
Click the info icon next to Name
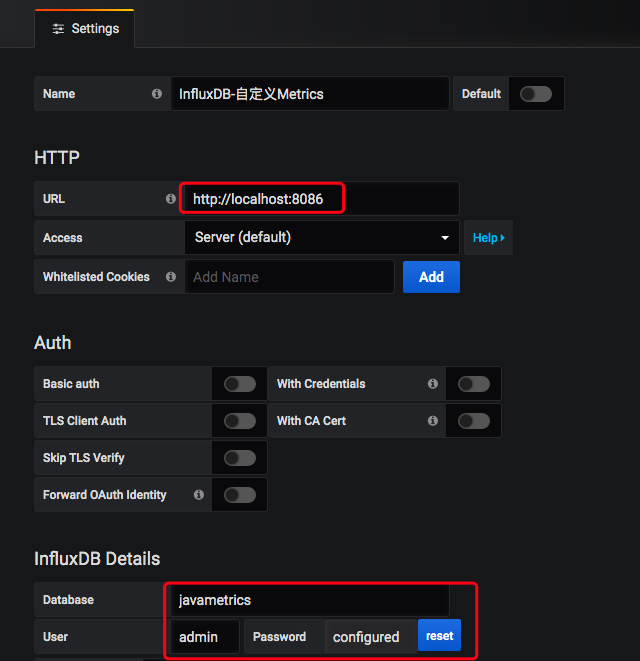tap(157, 94)
